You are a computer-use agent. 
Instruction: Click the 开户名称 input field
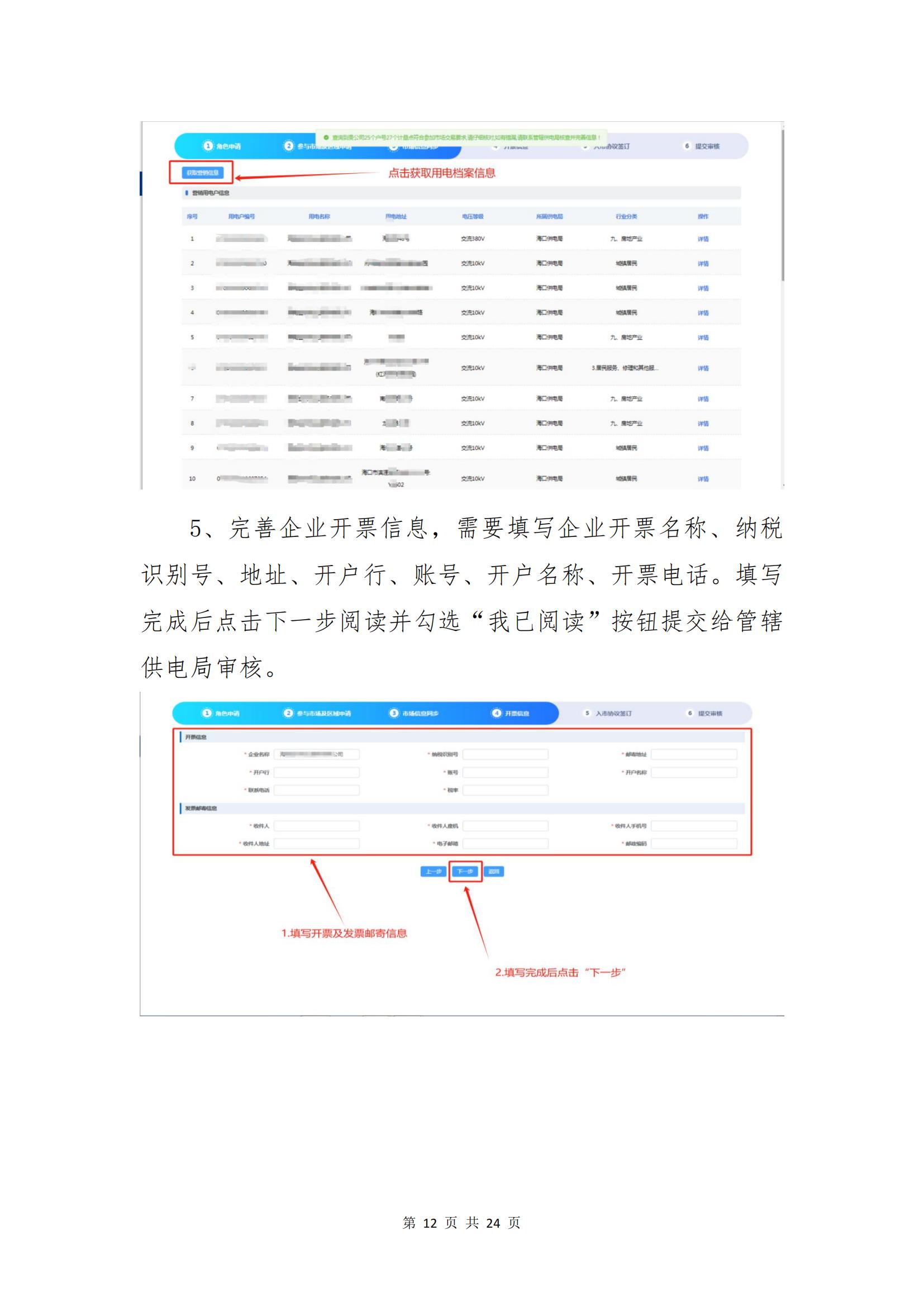694,772
